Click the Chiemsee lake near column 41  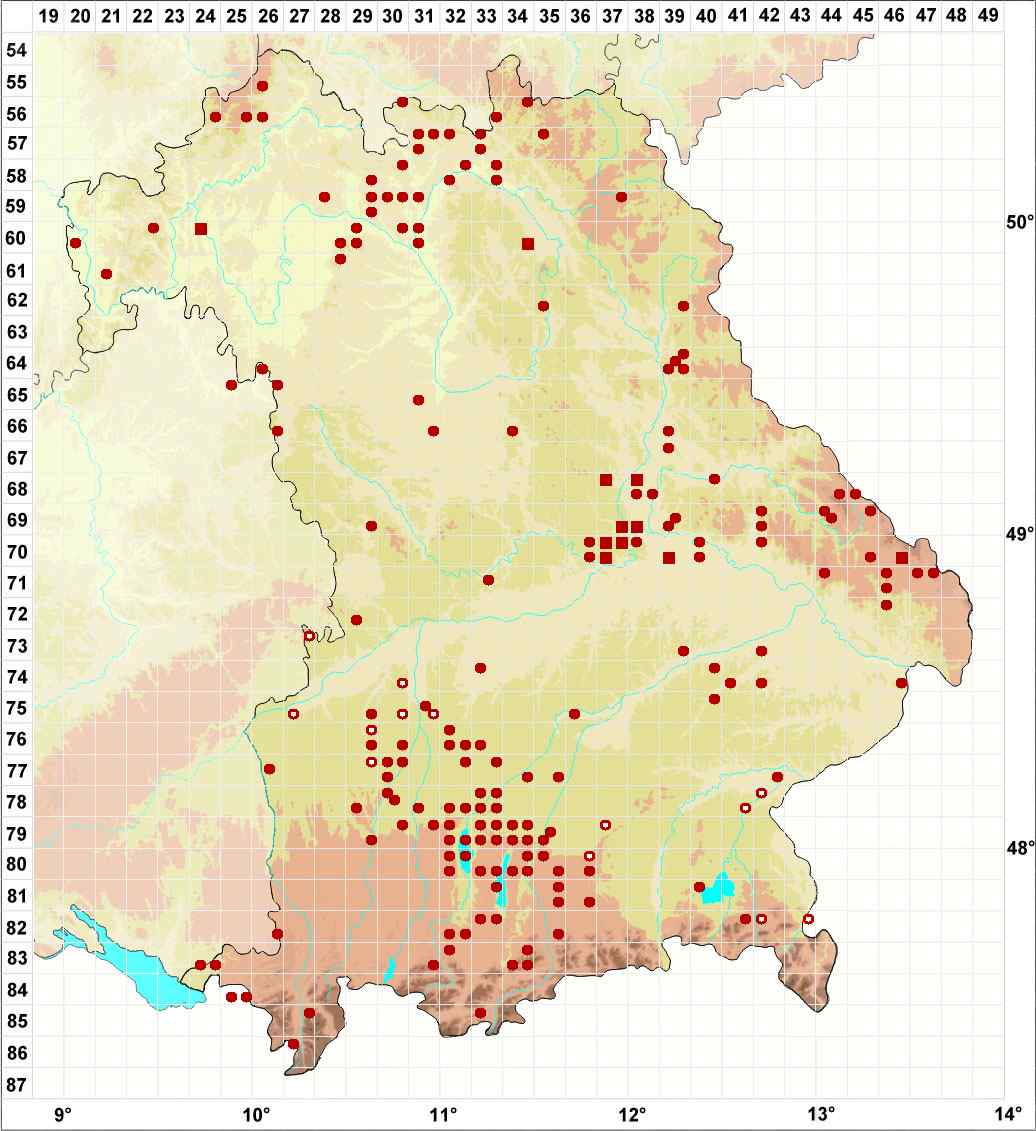point(718,889)
